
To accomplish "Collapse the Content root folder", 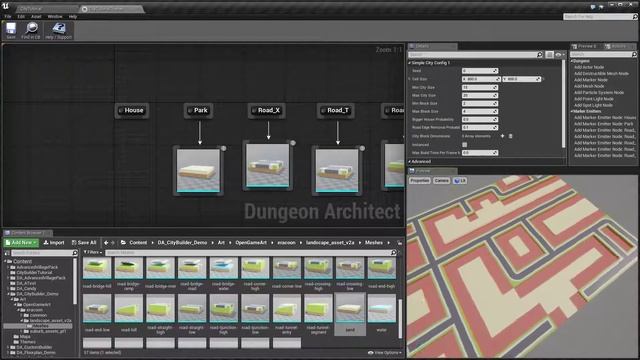I will [5, 261].
